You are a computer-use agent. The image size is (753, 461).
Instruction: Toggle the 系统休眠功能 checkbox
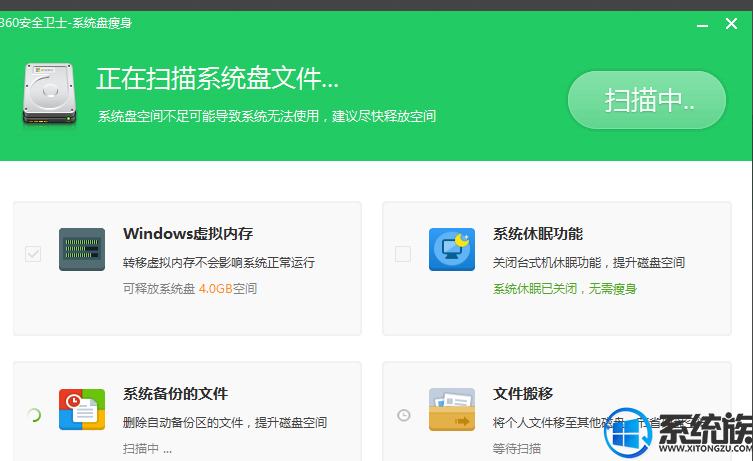click(403, 254)
